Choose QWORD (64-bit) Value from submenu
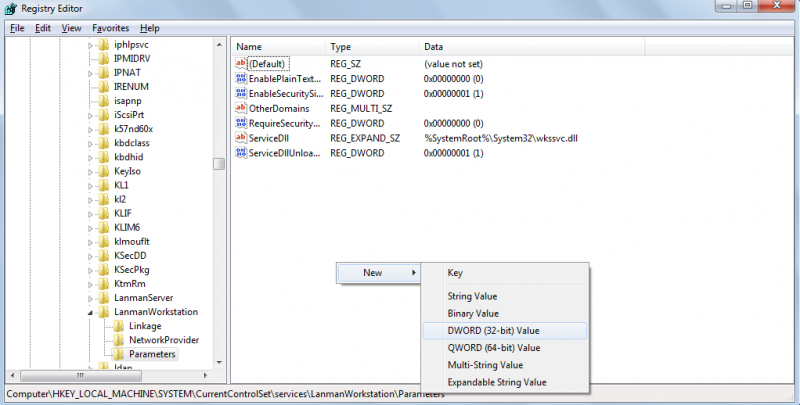800x405 pixels. 505,348
